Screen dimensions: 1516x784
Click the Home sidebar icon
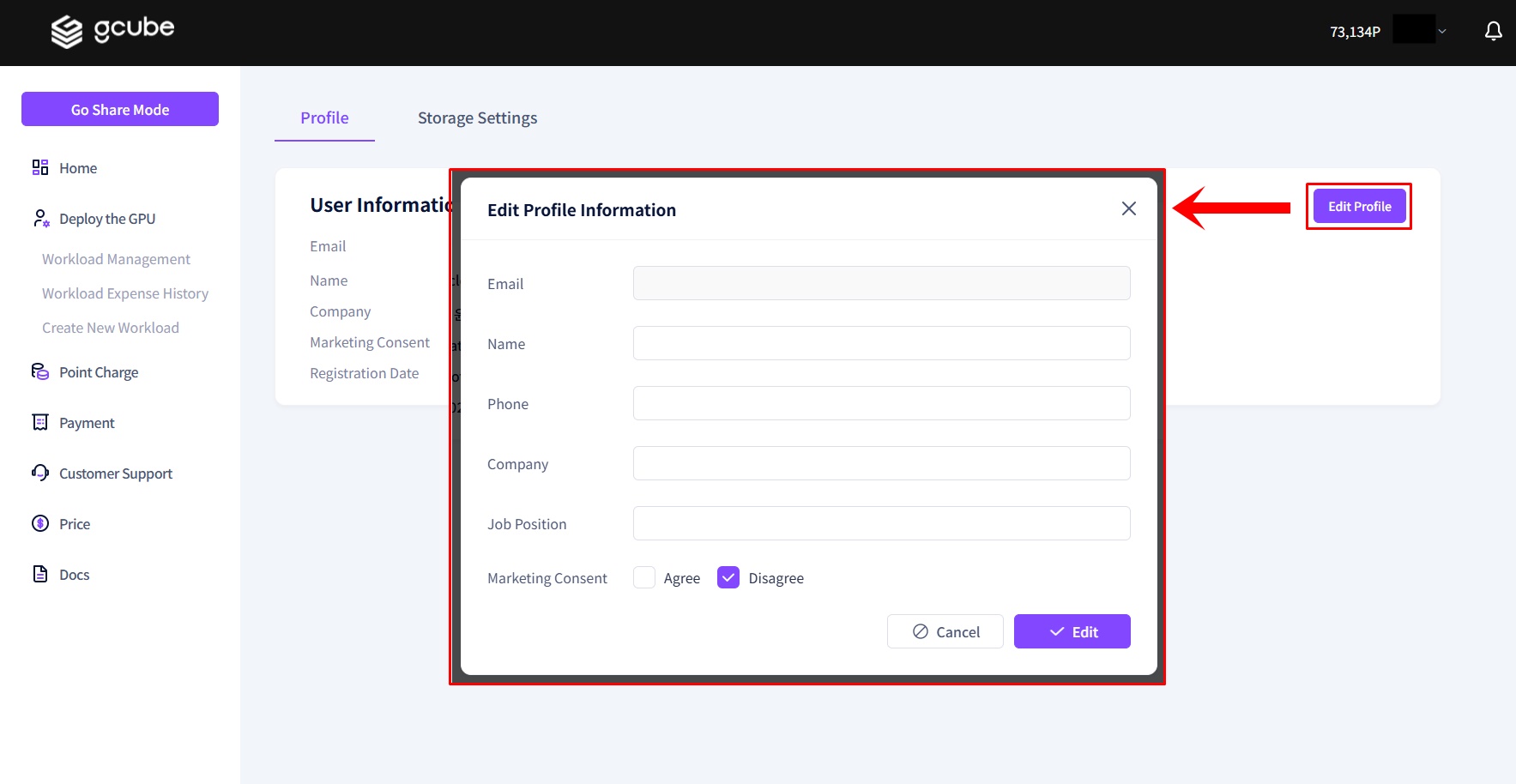(40, 167)
